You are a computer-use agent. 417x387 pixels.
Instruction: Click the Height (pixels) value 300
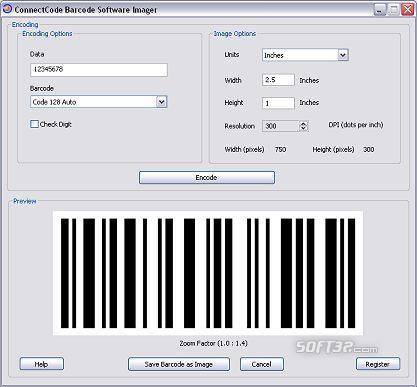pyautogui.click(x=369, y=149)
